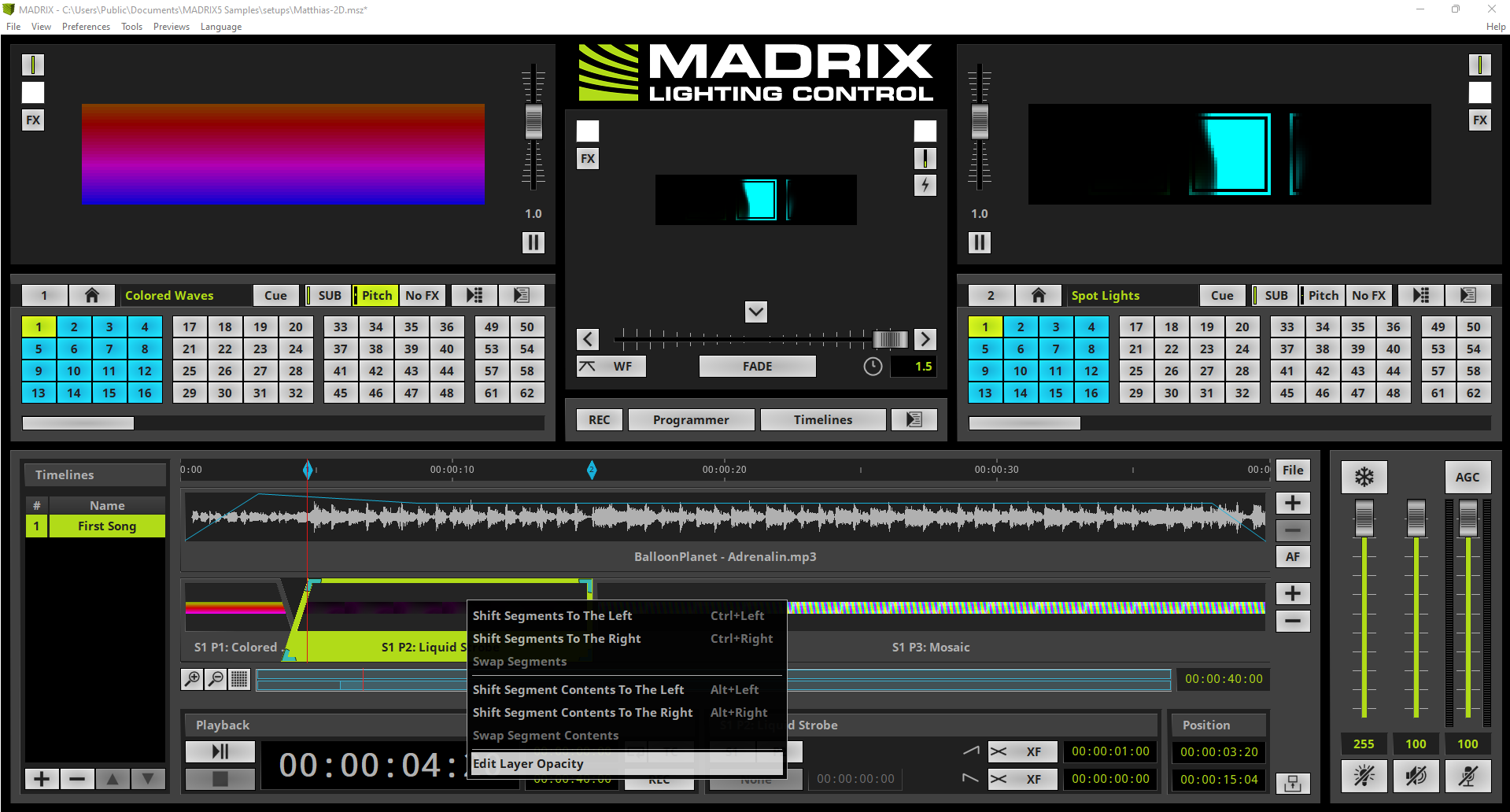
Task: Toggle blackout under master 255 fader
Action: [1364, 777]
